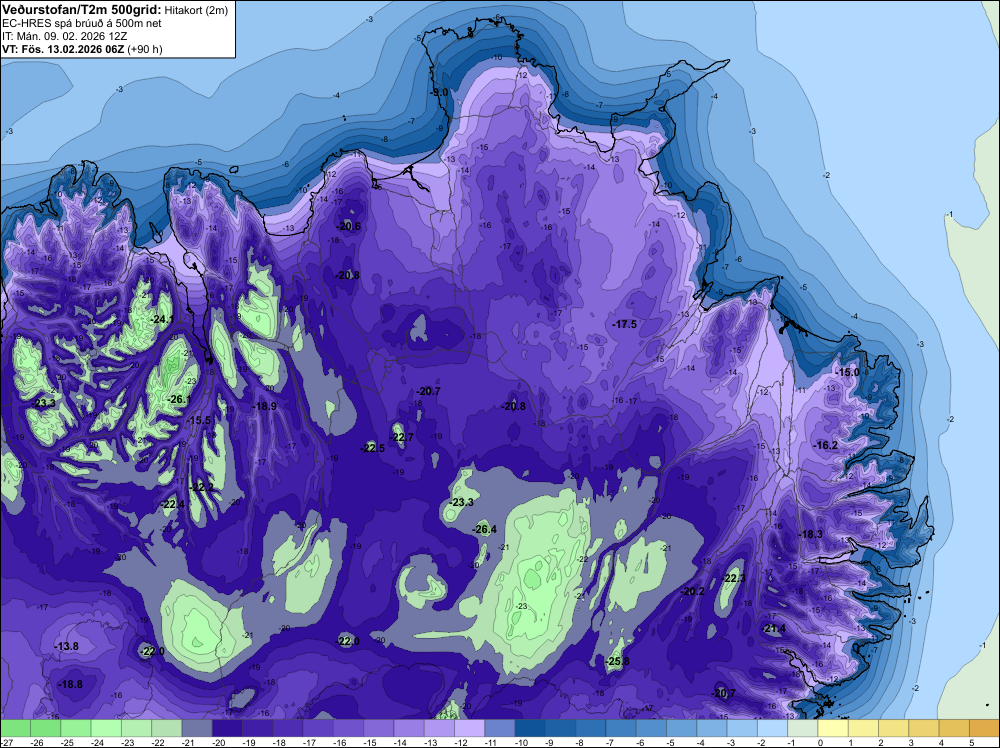The image size is (1000, 748).
Task: Click the -9.0 temperature value near the coast
Action: point(439,93)
